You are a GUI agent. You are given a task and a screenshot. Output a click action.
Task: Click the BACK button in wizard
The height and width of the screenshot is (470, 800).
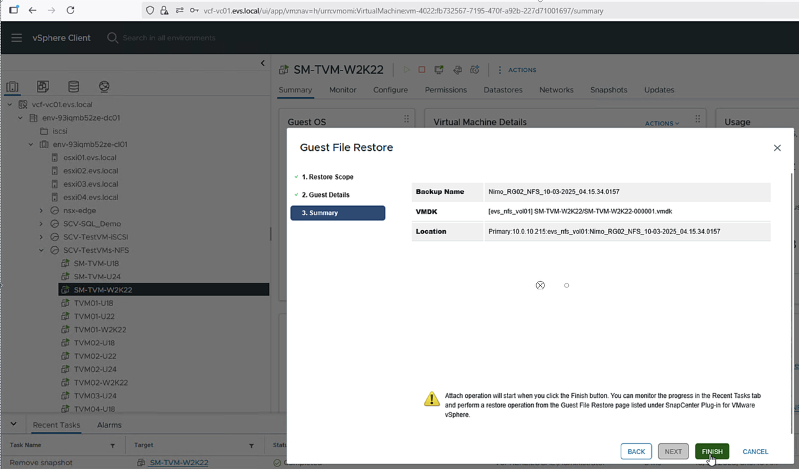click(636, 451)
